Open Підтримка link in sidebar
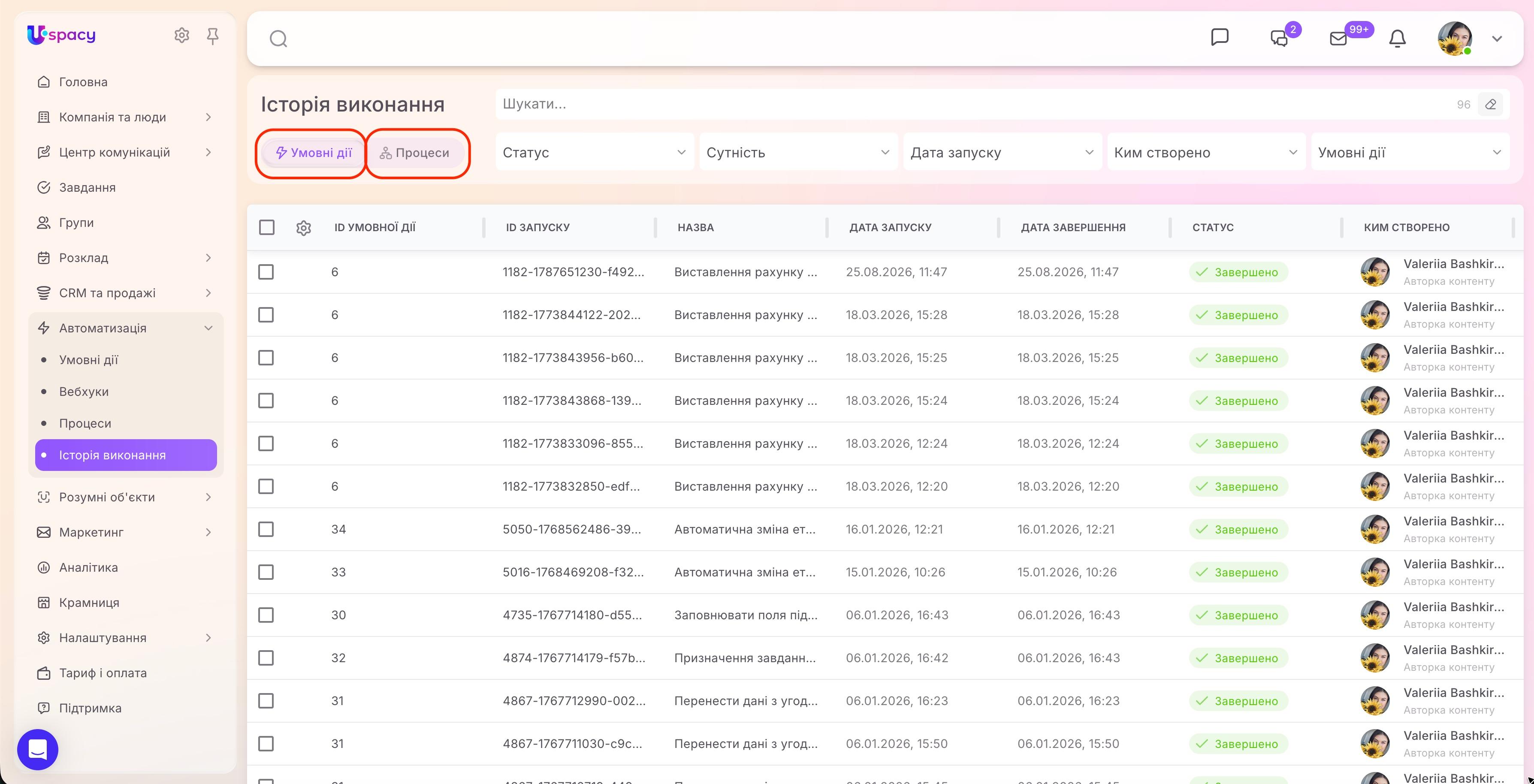 point(126,708)
